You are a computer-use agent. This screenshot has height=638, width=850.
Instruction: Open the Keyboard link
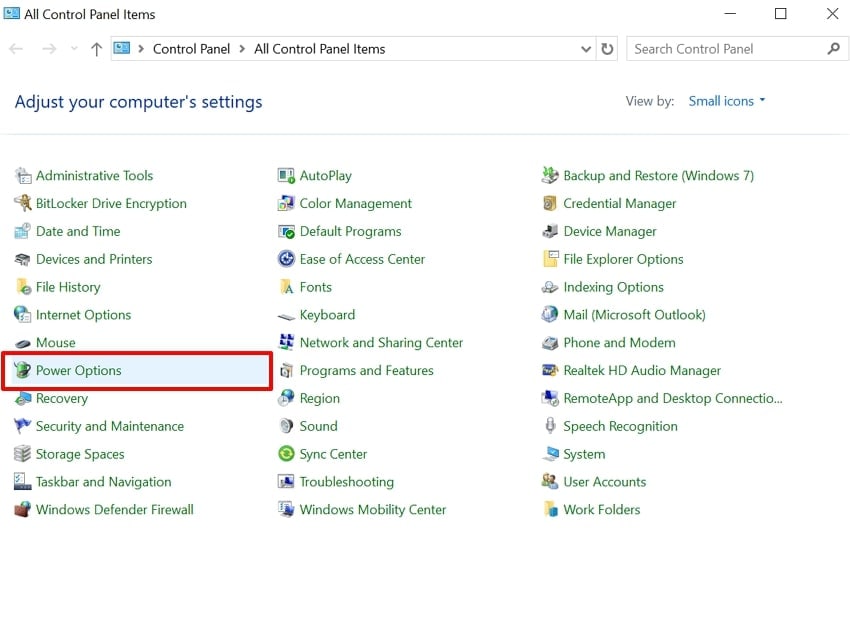(x=327, y=315)
